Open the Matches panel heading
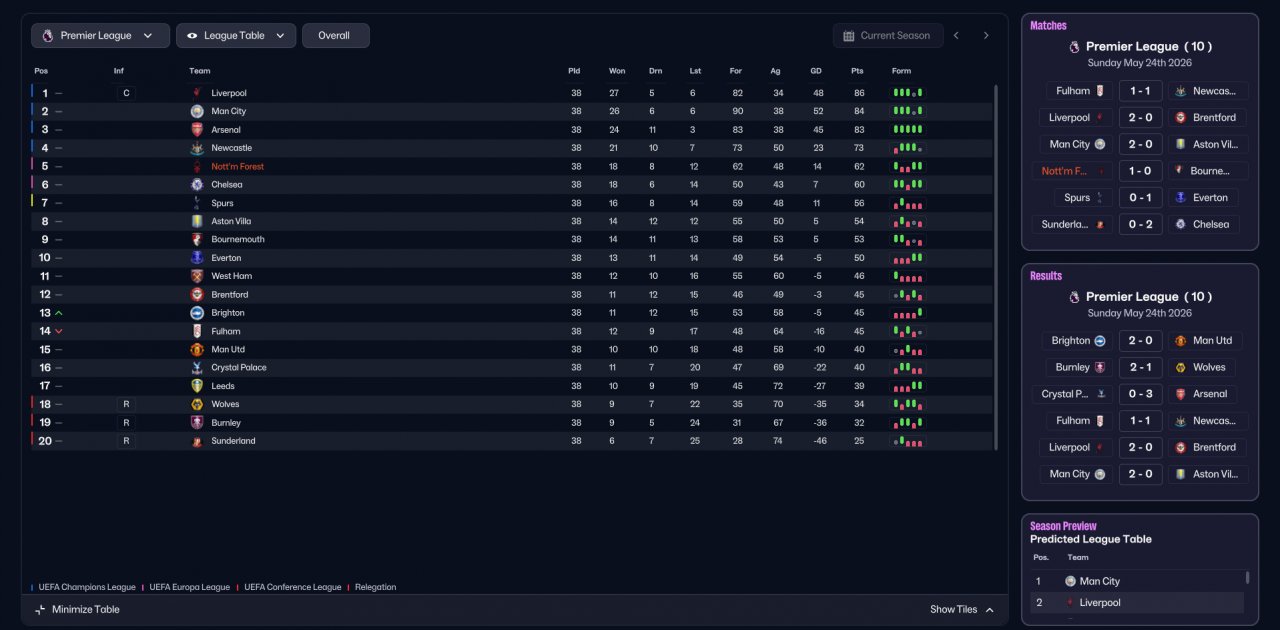1280x630 pixels. coord(1048,26)
